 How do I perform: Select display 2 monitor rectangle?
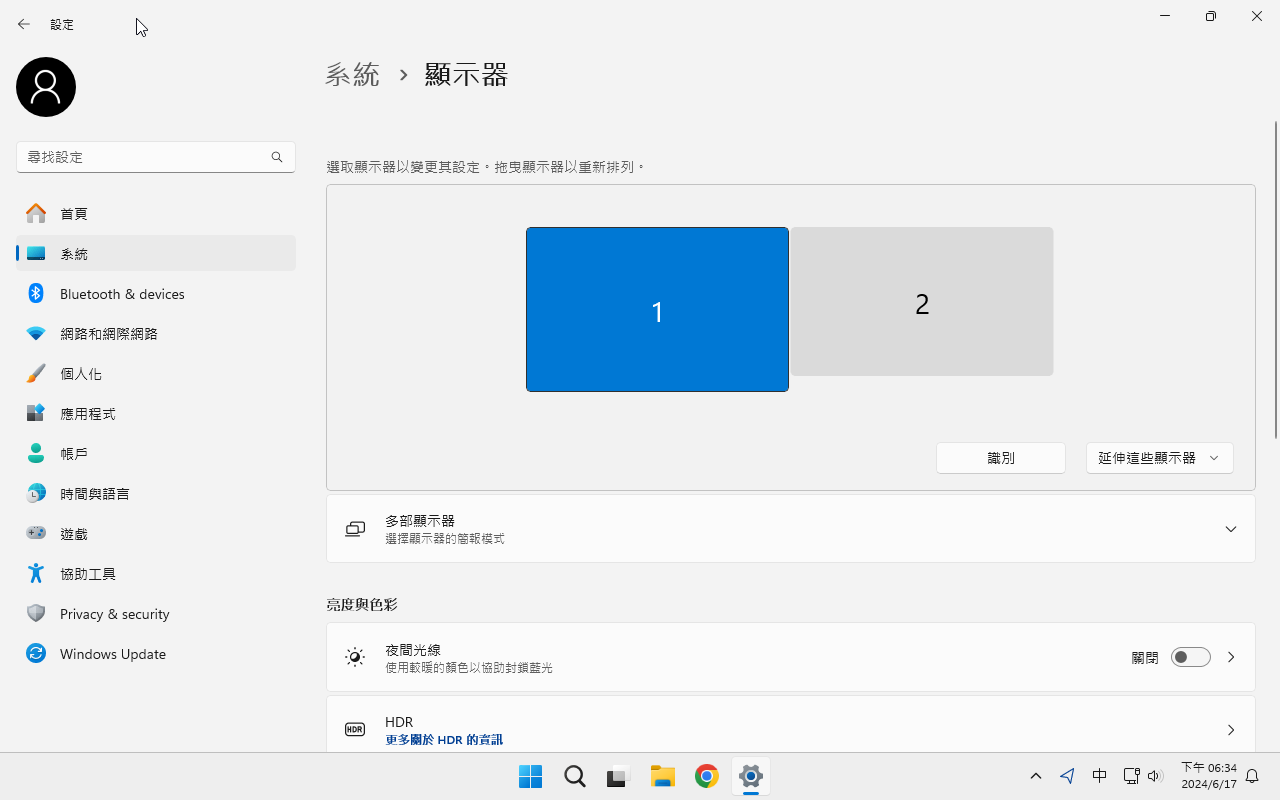click(922, 302)
